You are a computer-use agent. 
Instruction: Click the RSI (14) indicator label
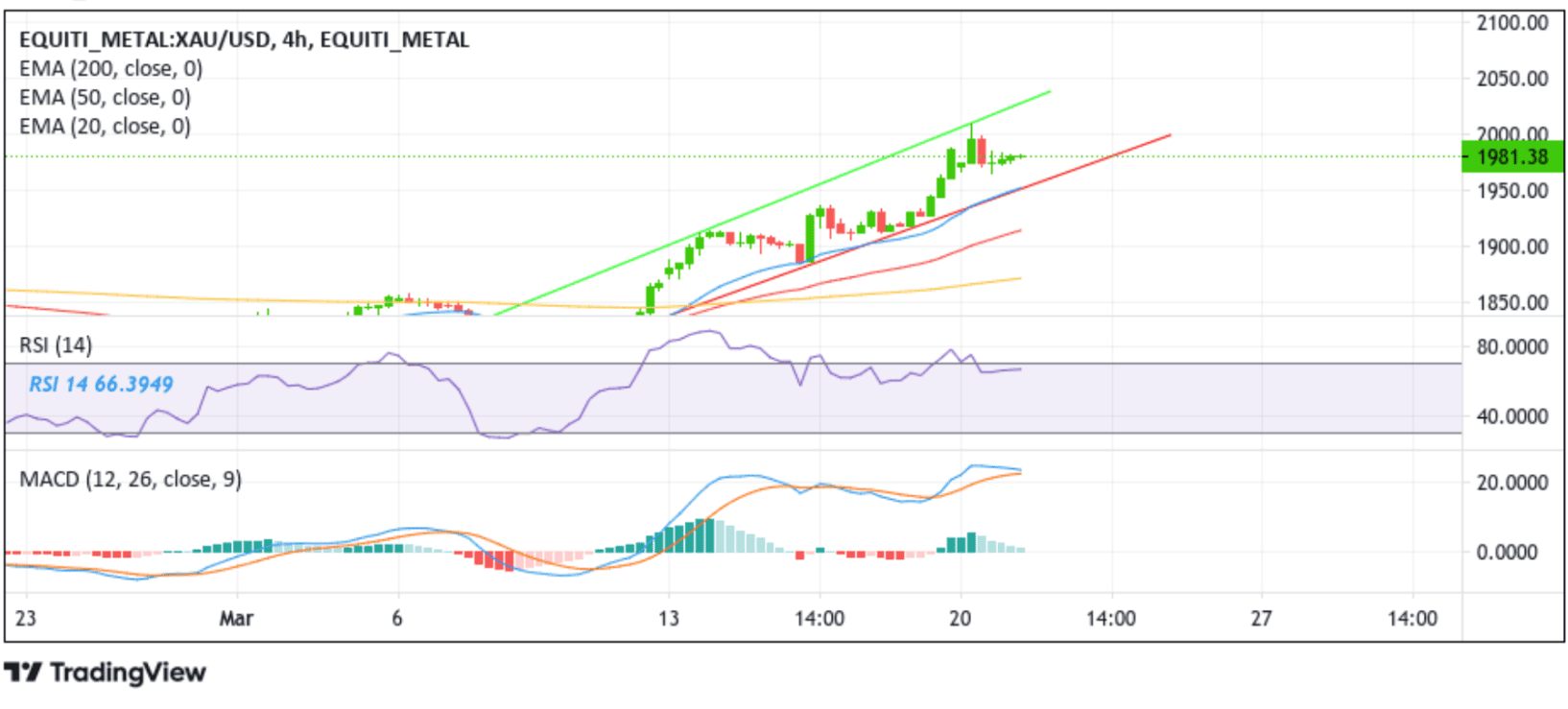coord(56,344)
